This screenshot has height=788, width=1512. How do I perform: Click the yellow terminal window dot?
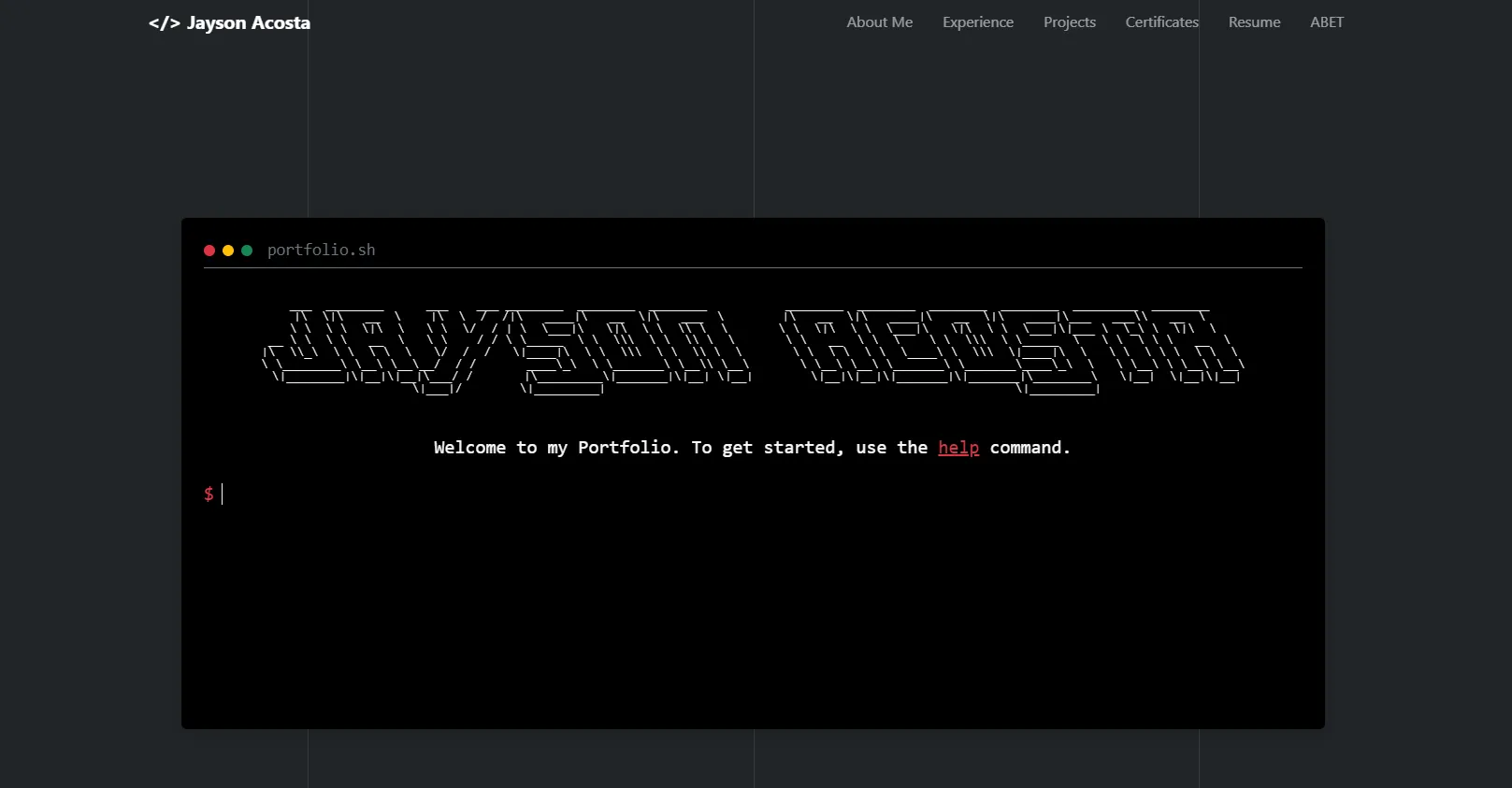228,251
